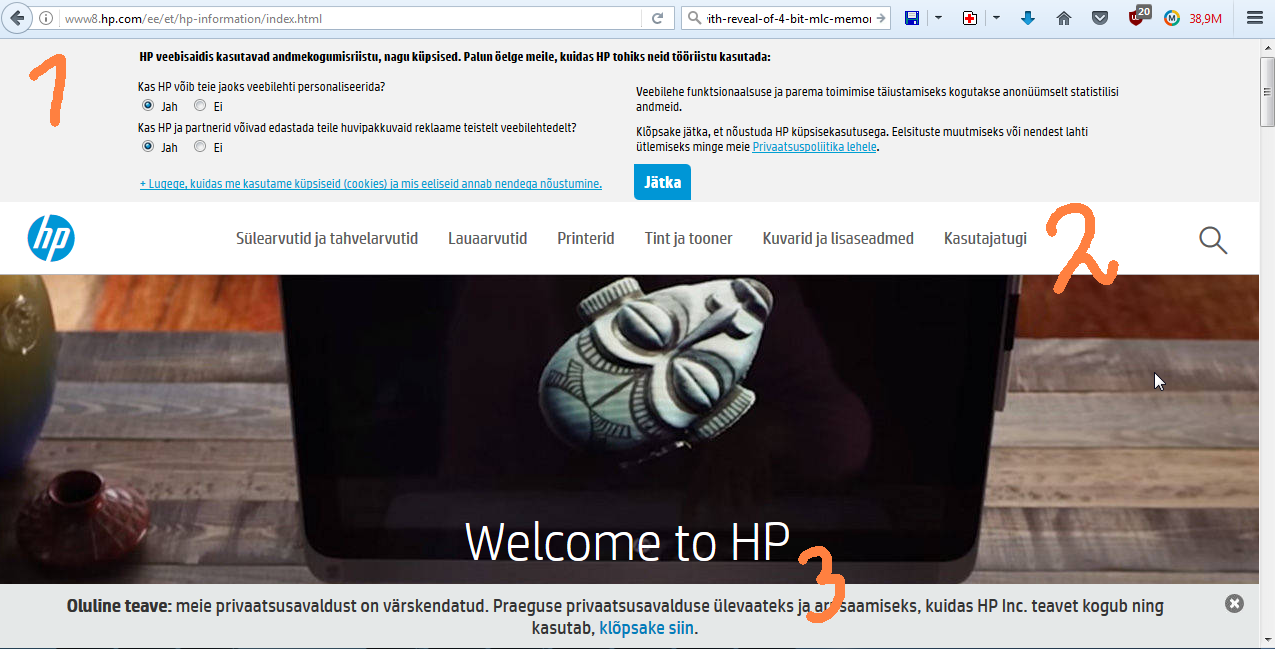This screenshot has height=649, width=1275.
Task: Click the vertical scrollbar thumb
Action: (x=1267, y=91)
